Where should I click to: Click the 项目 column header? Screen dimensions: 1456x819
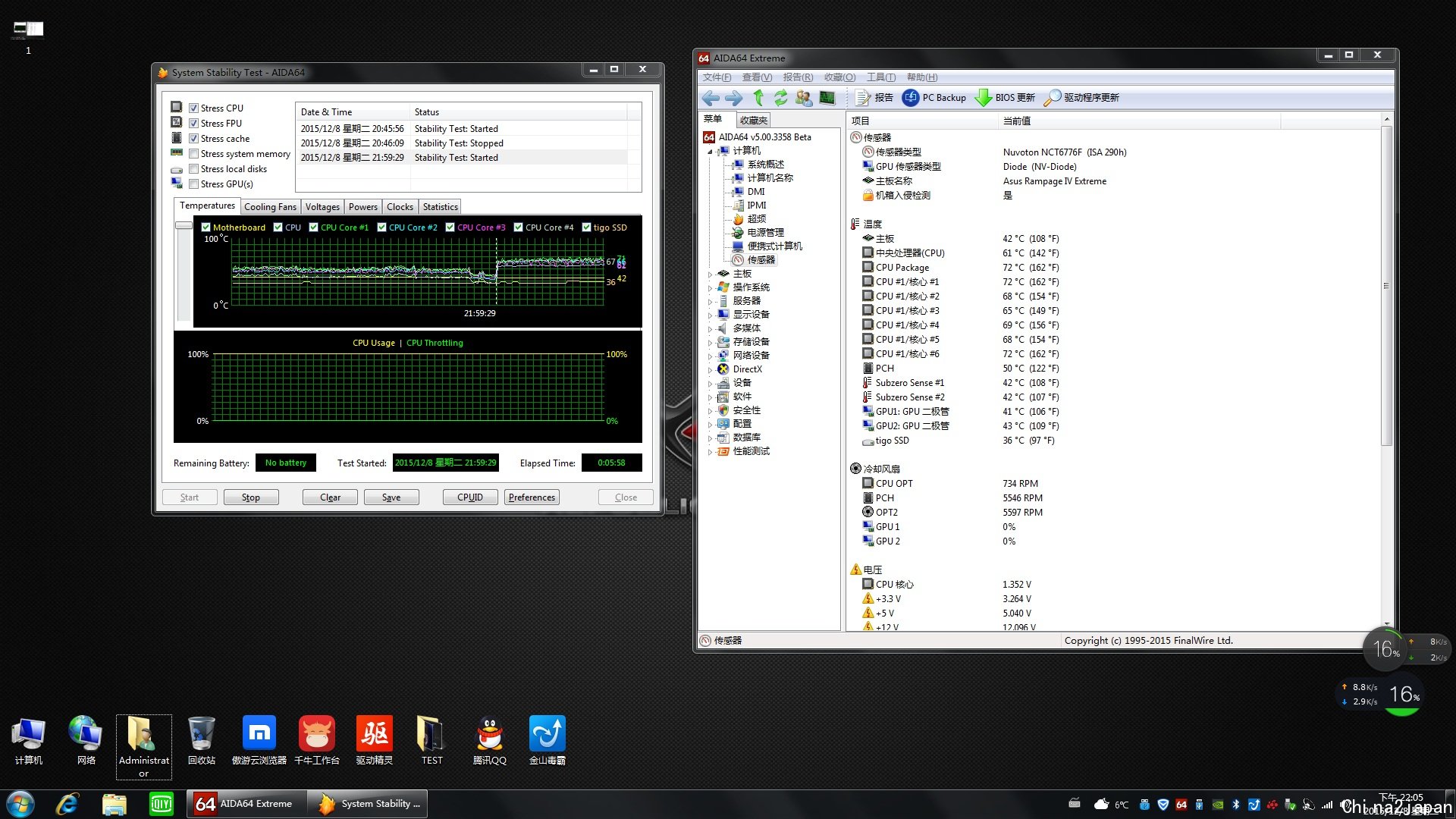click(921, 121)
